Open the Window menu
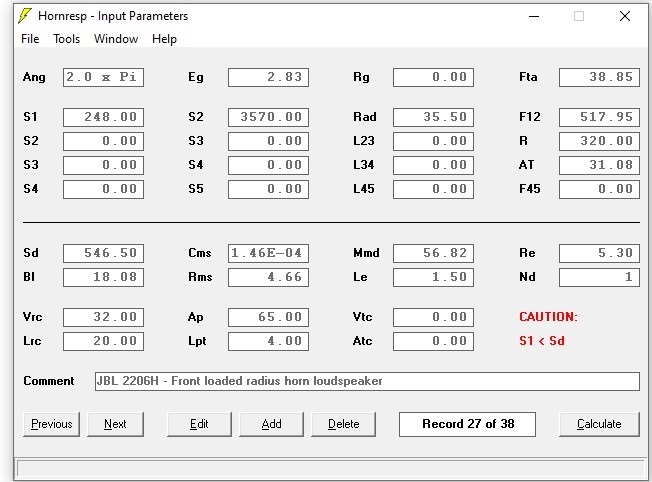652x482 pixels. [x=116, y=39]
